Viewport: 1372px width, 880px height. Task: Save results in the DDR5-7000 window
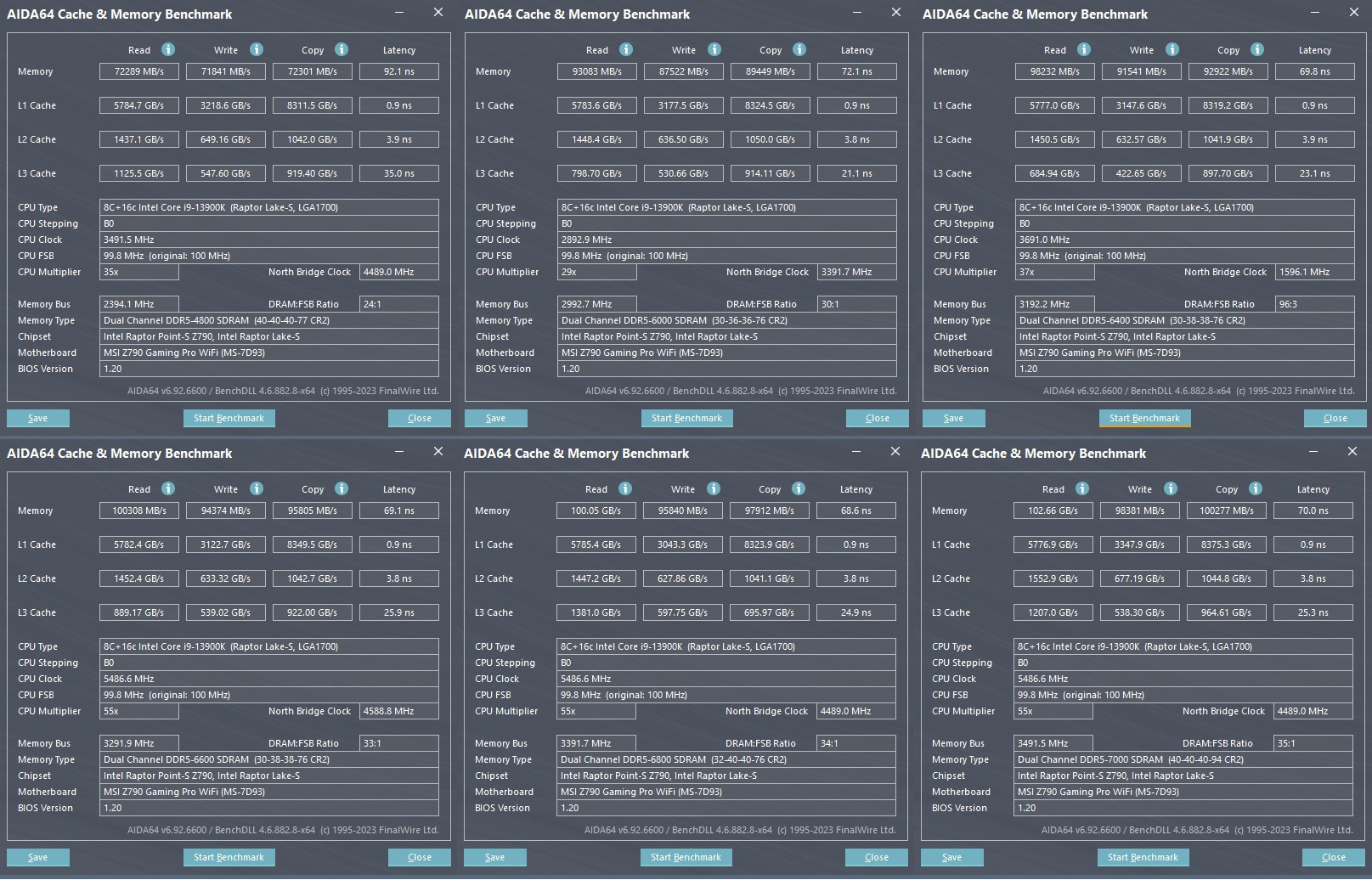click(951, 857)
